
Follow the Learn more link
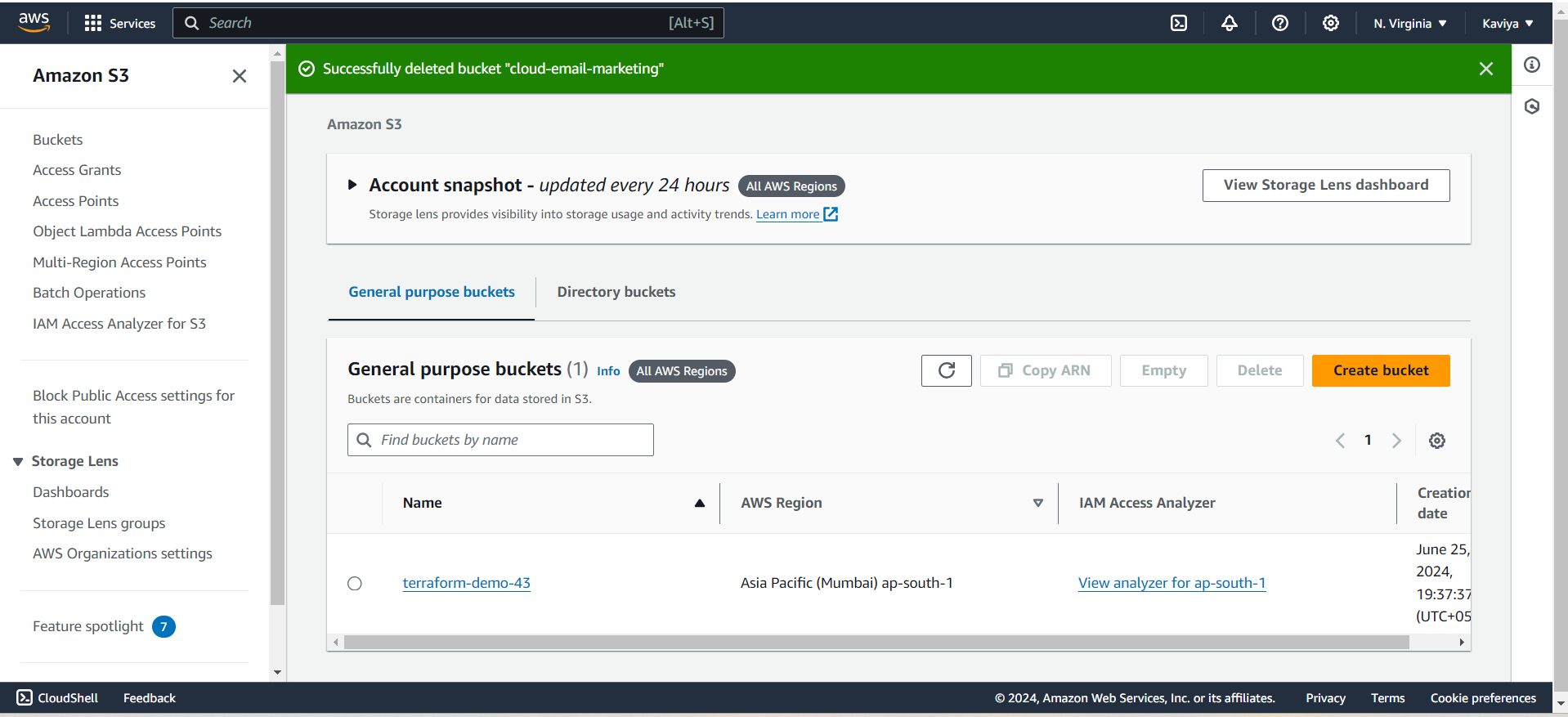788,214
